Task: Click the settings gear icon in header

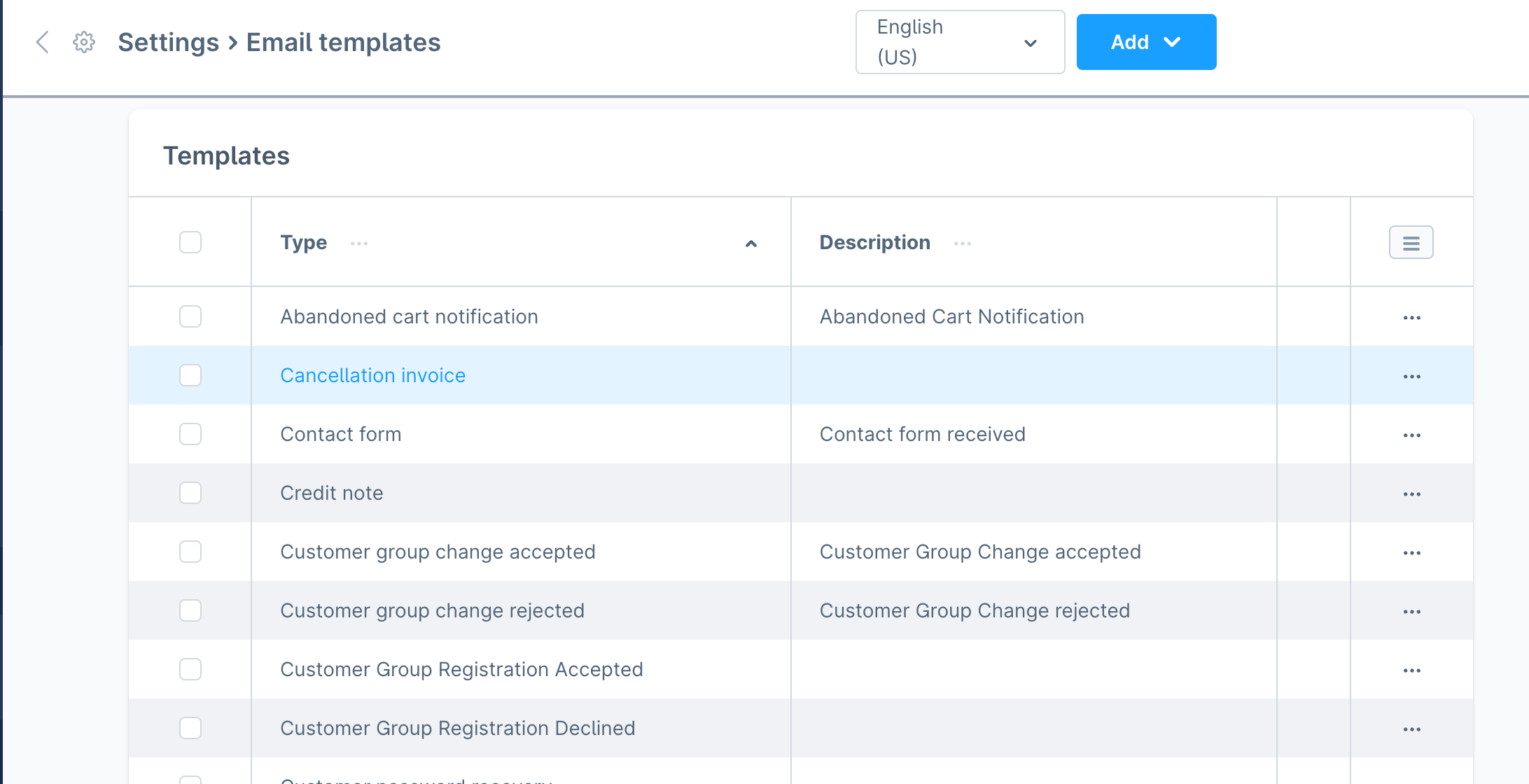Action: [84, 42]
